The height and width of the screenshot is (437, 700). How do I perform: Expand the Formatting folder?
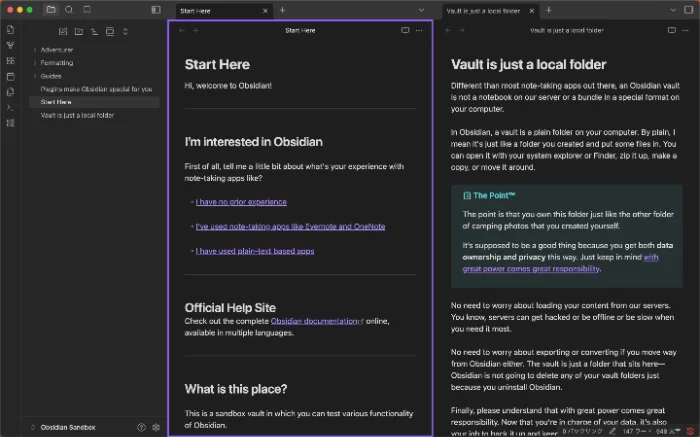coord(35,62)
